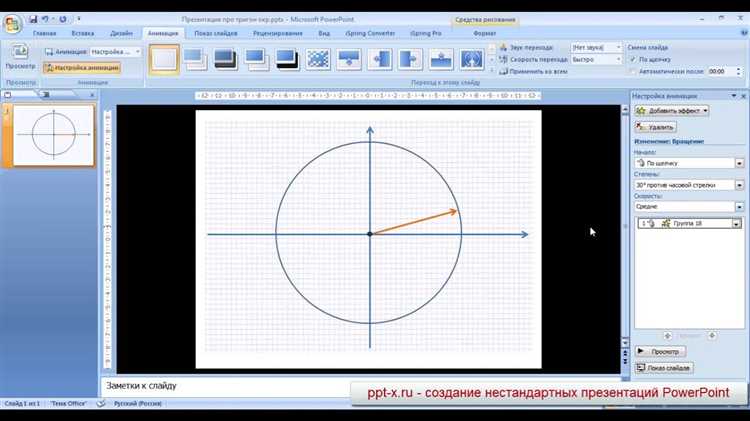Enable the Автоматически после checkbox
This screenshot has width=750, height=421.
click(633, 72)
